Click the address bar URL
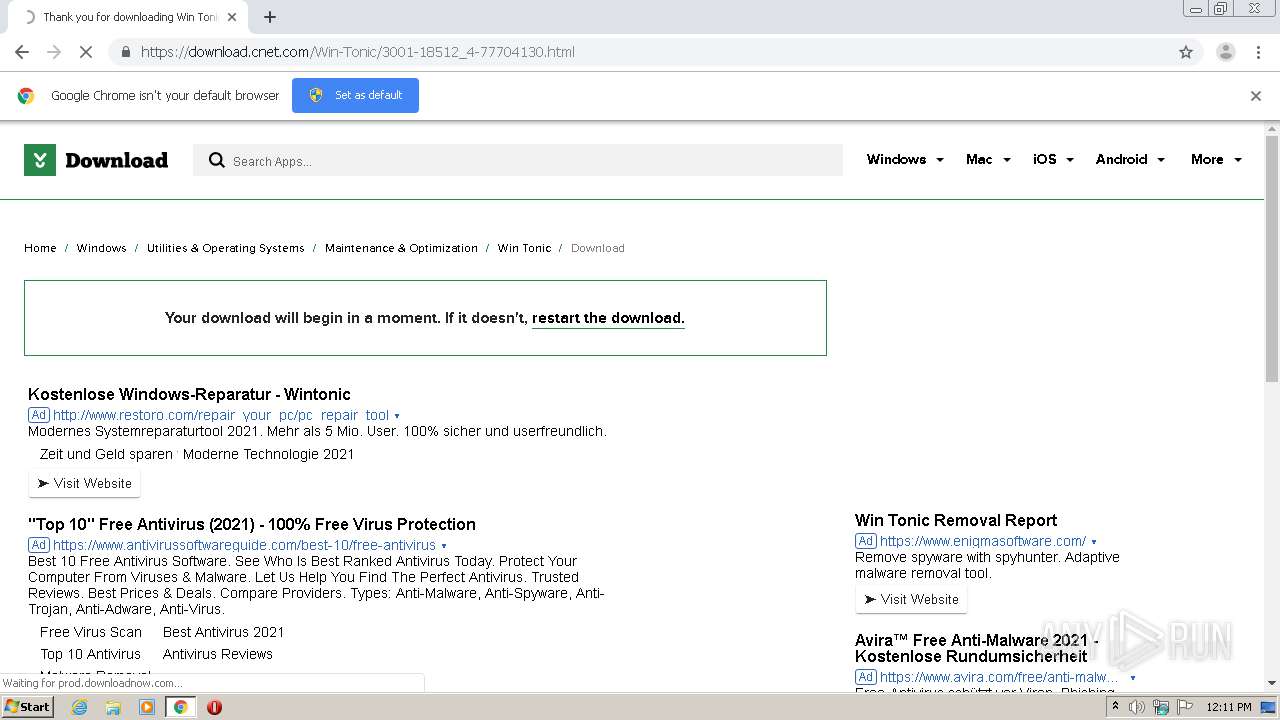 [x=357, y=52]
